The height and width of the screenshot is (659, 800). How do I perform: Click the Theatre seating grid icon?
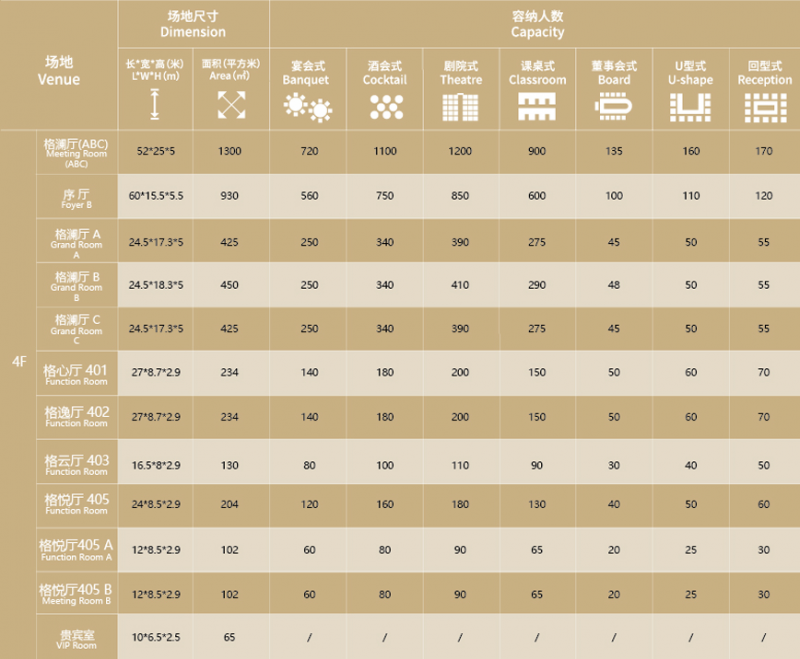pos(460,107)
